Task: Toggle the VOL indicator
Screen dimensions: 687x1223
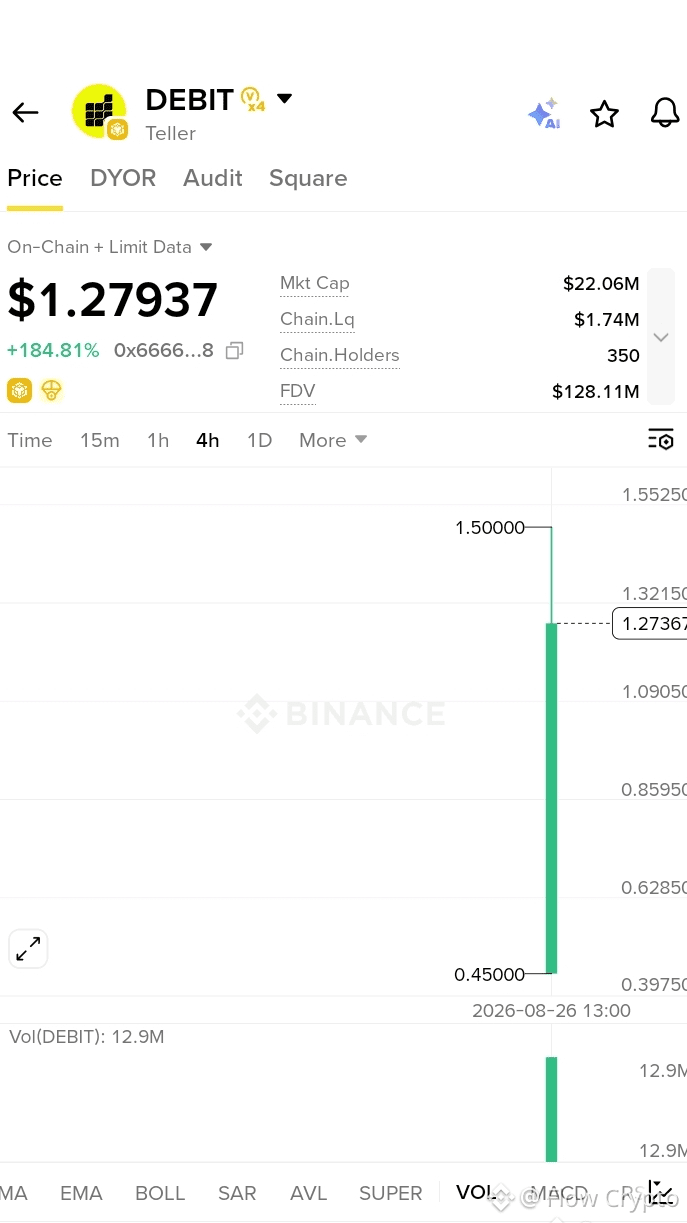Action: tap(475, 1192)
